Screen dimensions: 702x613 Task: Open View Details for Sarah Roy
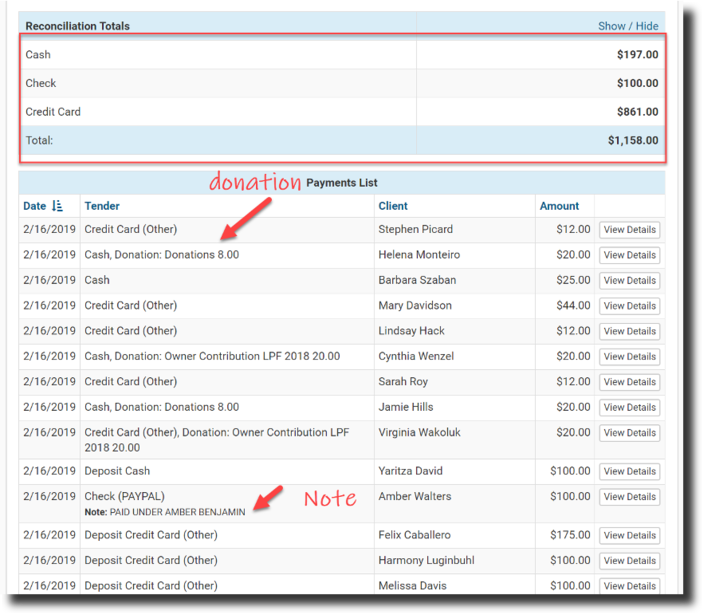tap(629, 382)
